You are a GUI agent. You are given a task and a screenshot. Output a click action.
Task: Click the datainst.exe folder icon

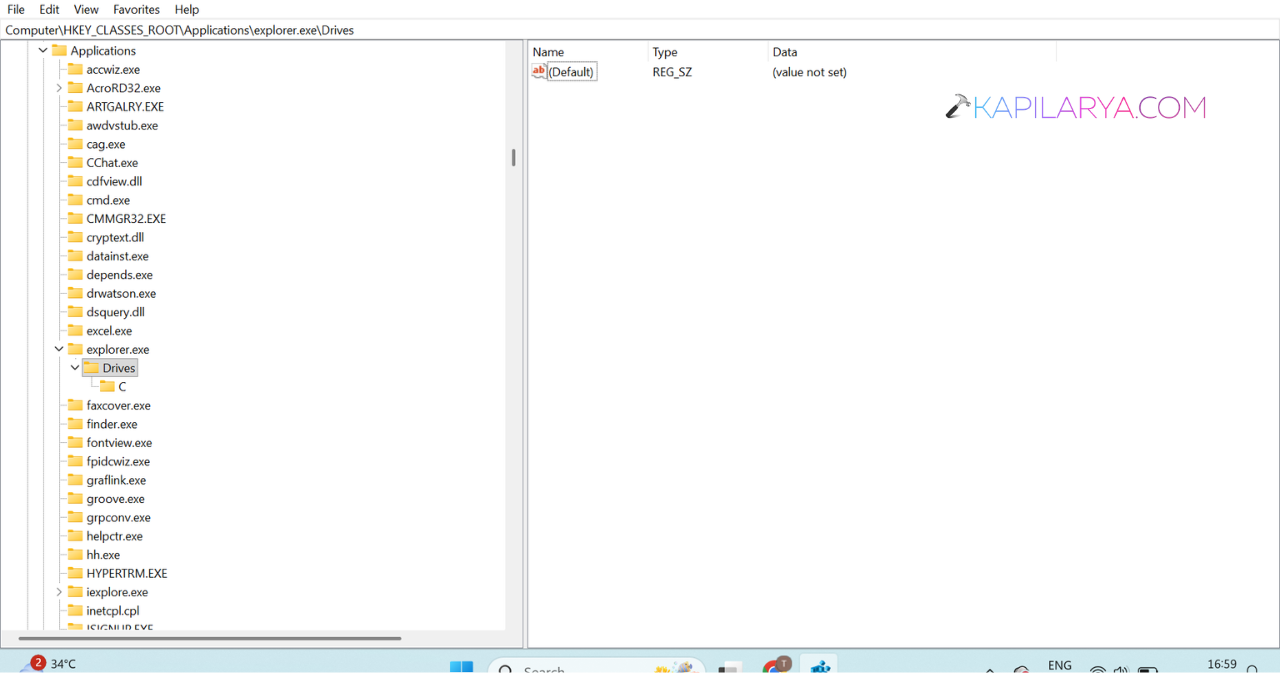pos(75,256)
